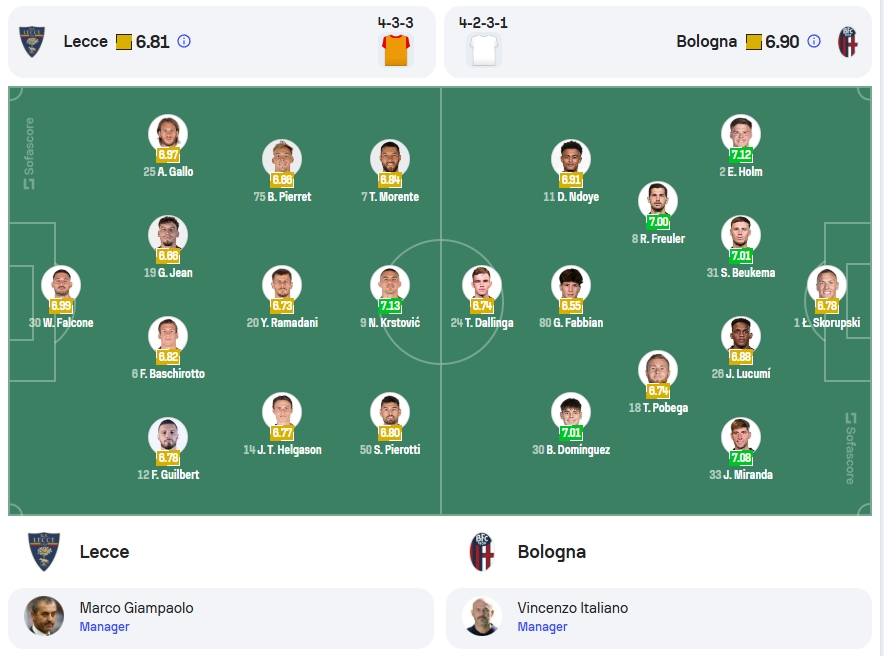Click the Lecce team name in header
884x656 pixels.
86,42
